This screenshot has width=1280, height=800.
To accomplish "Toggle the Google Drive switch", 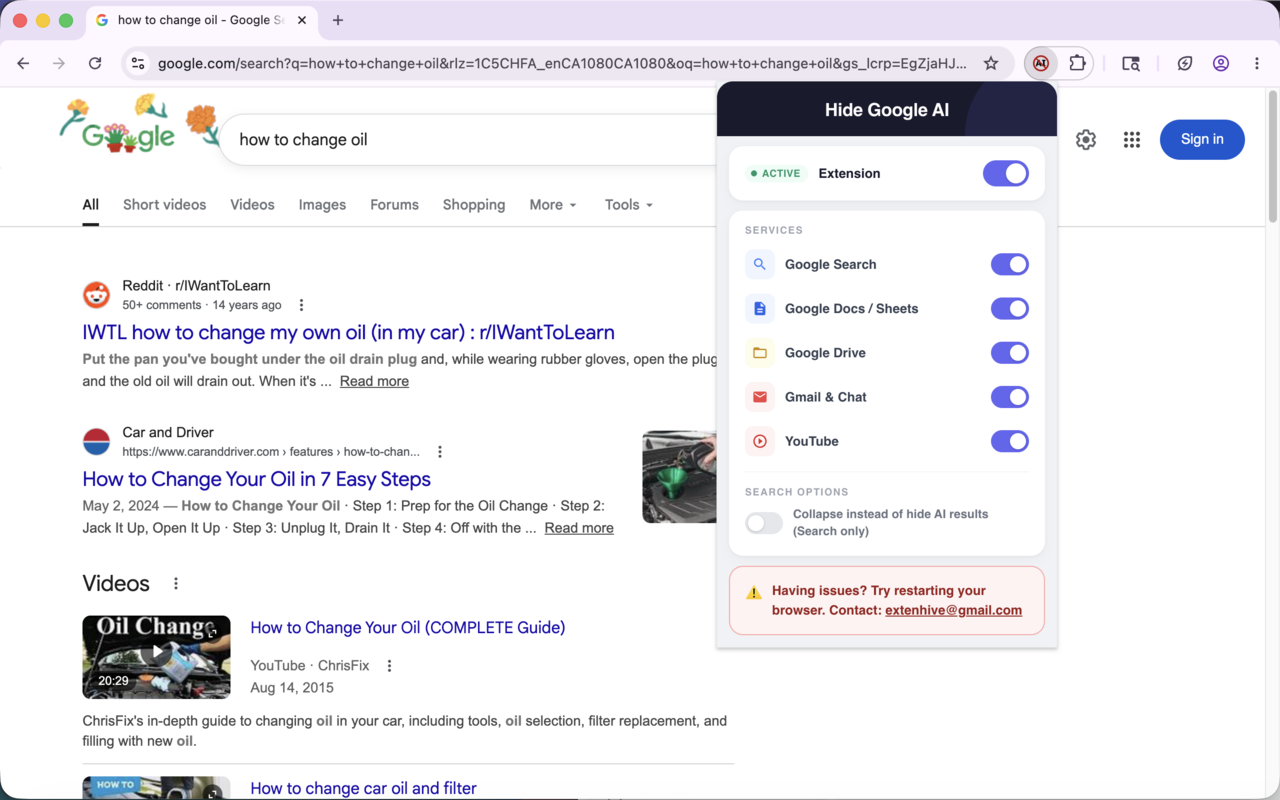I will tap(1010, 353).
